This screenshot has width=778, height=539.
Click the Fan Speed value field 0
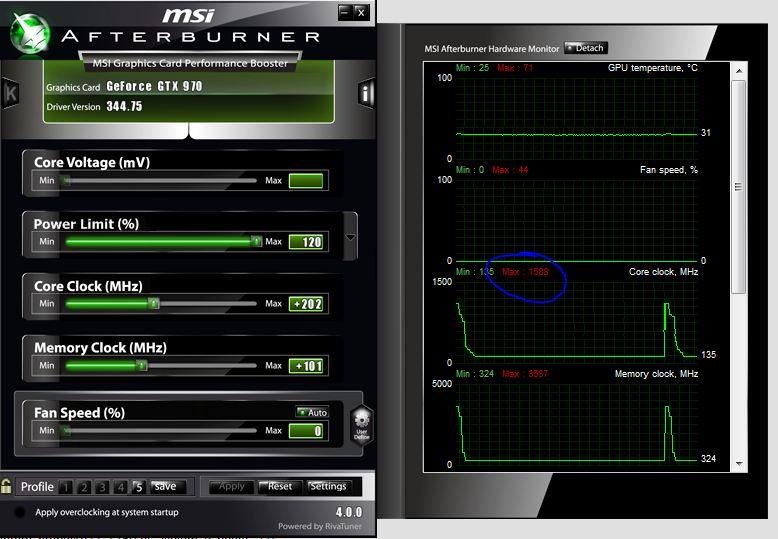pos(306,431)
